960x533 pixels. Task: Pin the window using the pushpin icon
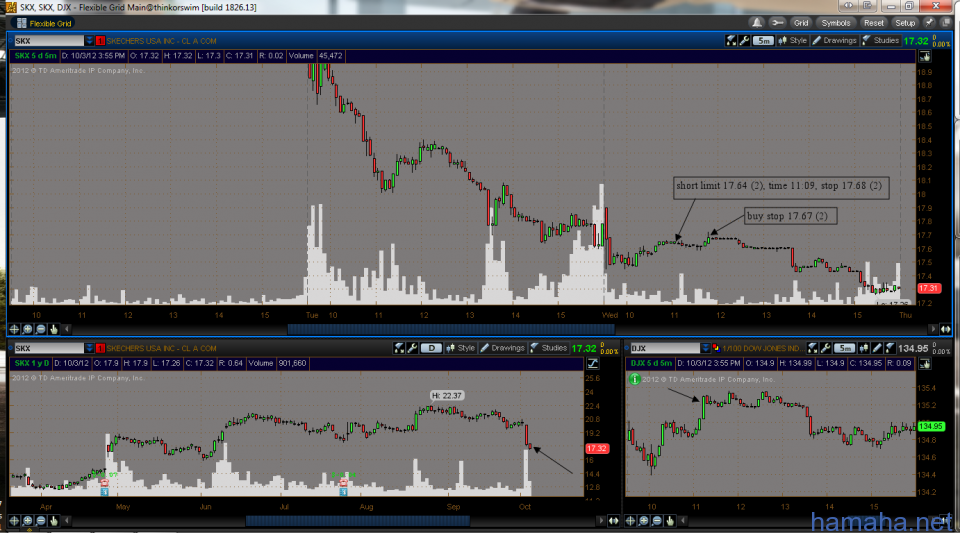(x=929, y=23)
